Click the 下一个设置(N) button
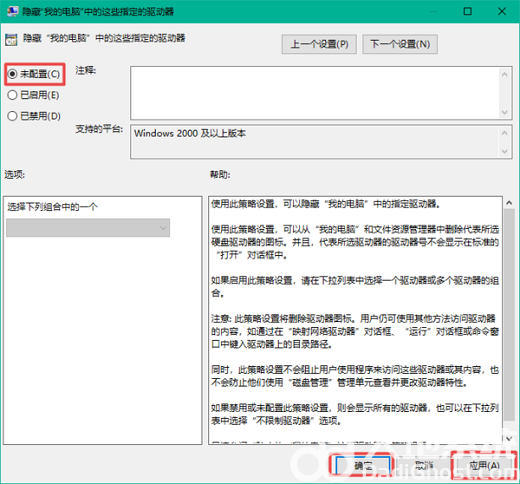 (x=400, y=44)
